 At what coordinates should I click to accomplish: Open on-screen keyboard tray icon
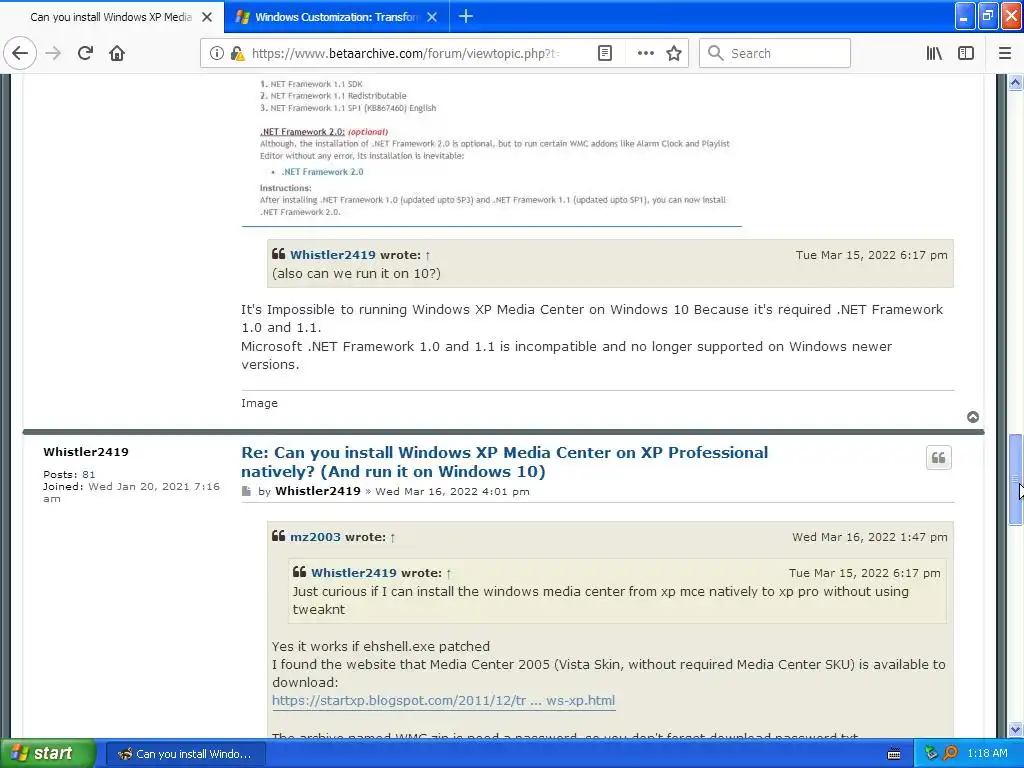tap(894, 754)
